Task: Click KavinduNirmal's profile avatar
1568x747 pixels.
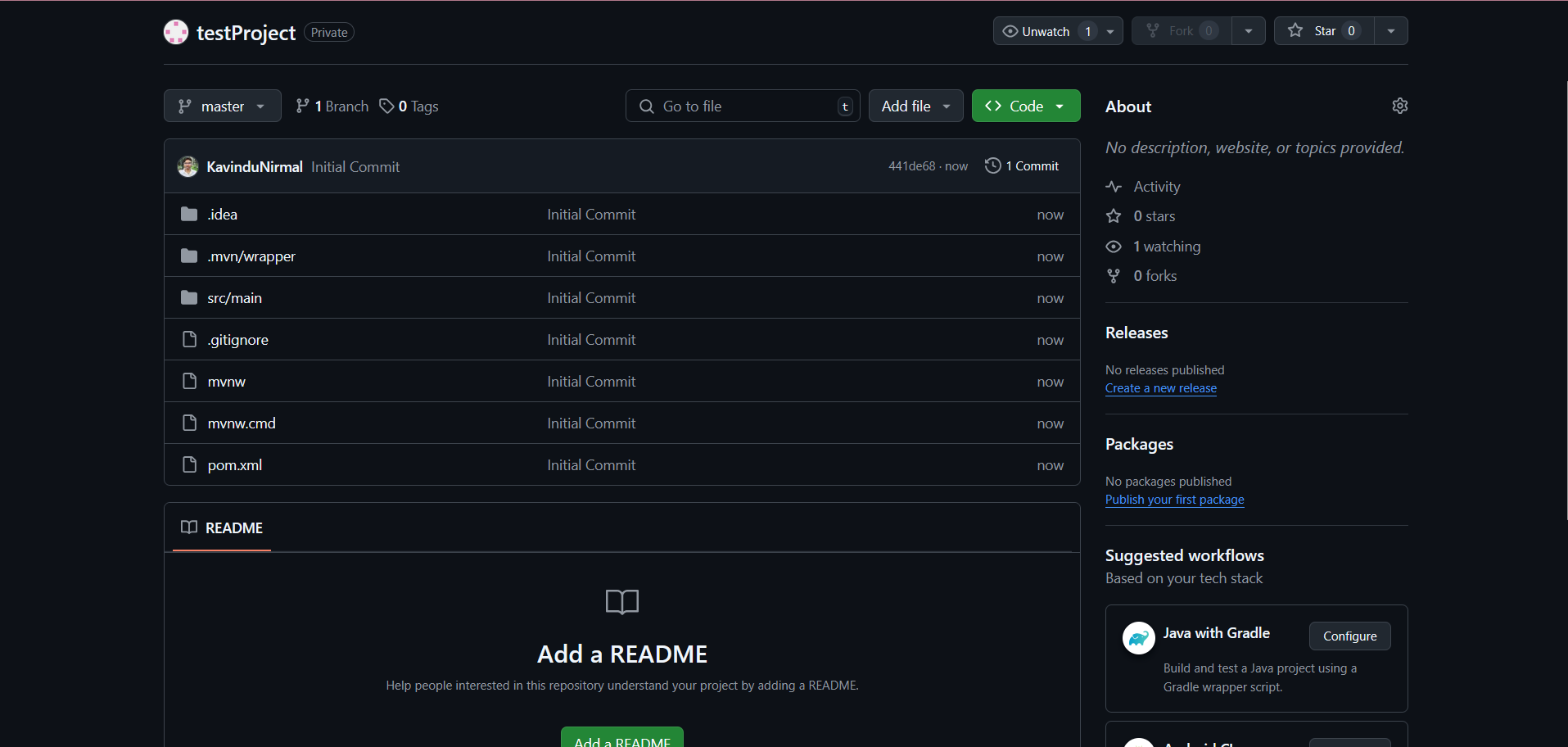Action: [x=188, y=166]
